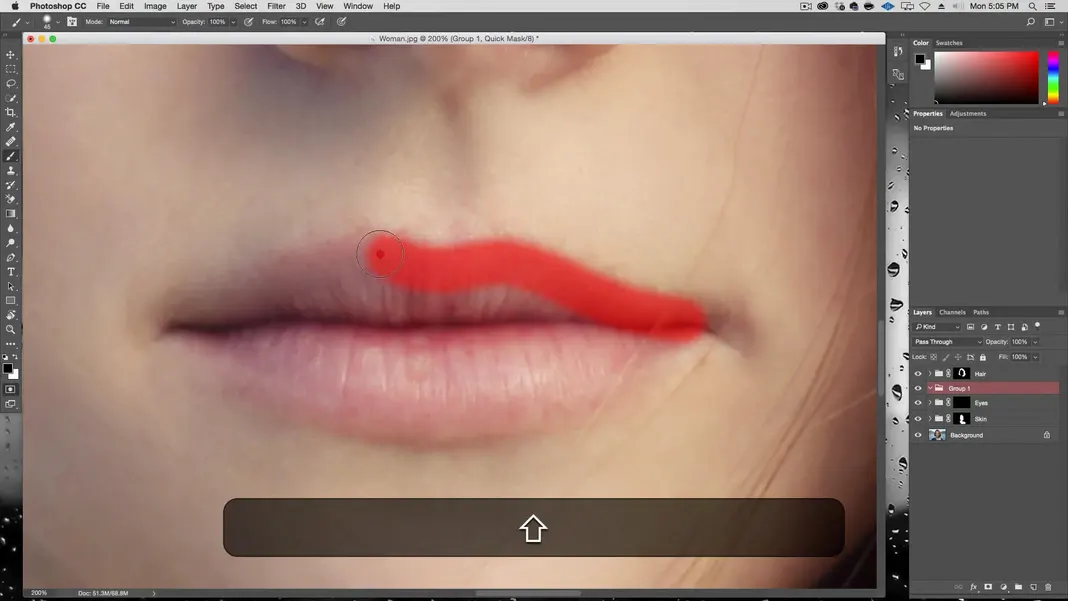
Task: Open the Select menu
Action: tap(245, 6)
